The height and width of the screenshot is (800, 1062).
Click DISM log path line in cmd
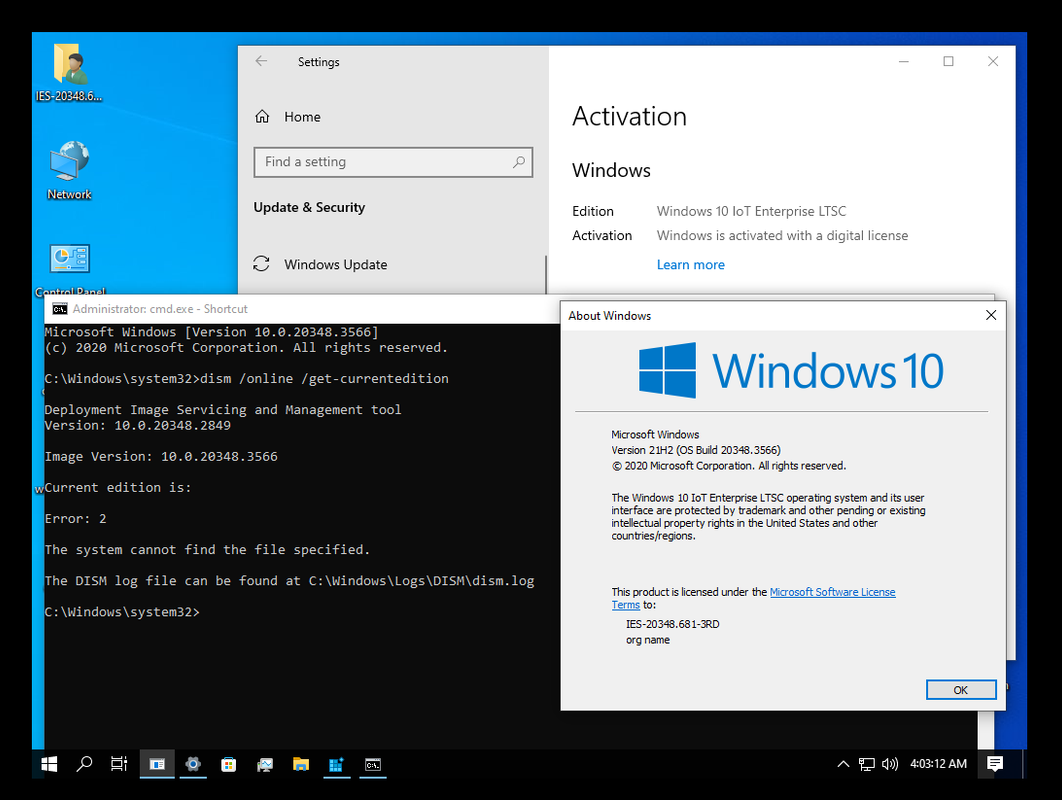point(289,581)
